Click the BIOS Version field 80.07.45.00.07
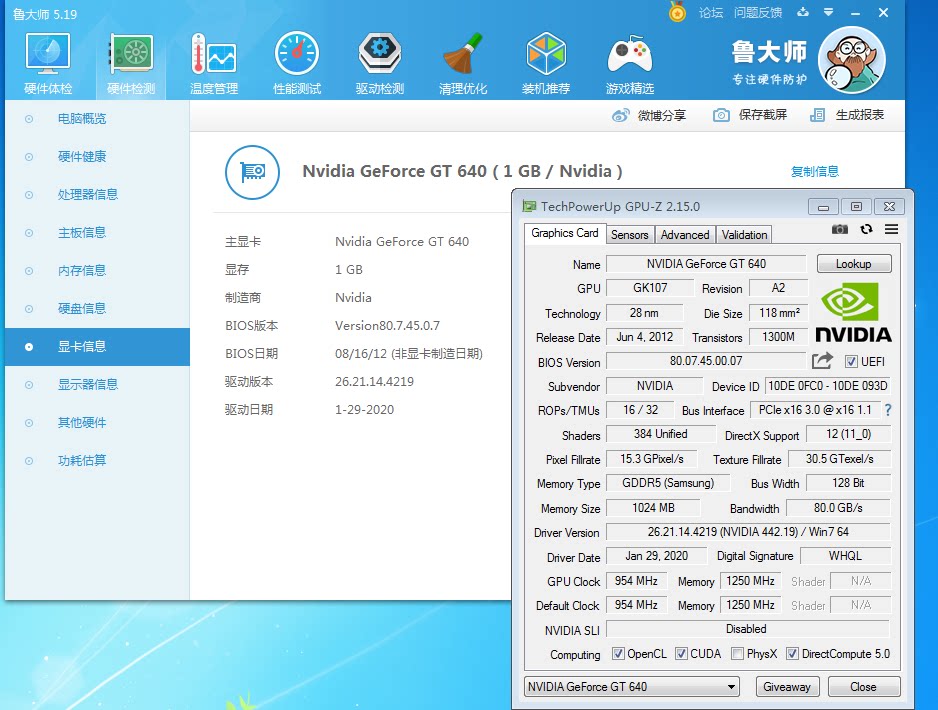The width and height of the screenshot is (938, 710). tap(706, 361)
